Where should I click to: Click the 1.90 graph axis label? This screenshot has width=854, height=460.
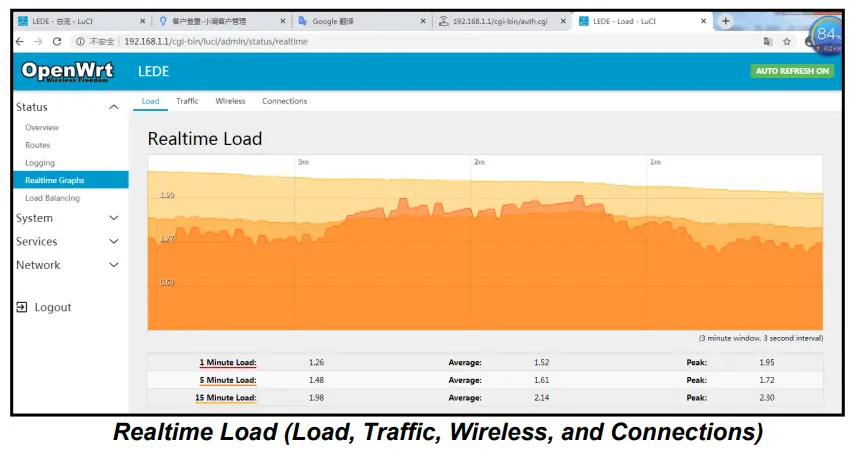[167, 195]
